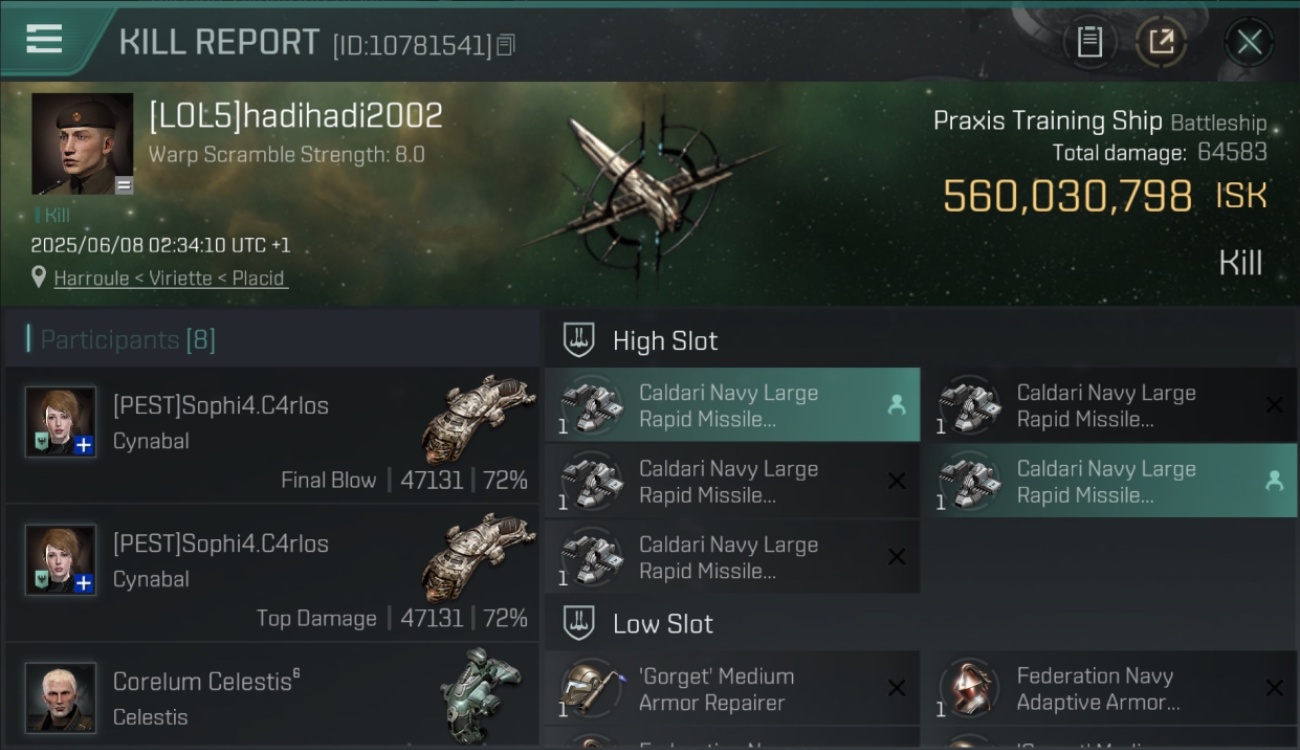Open final blow Sophi4.C4rlos participant entry
This screenshot has width=1300, height=750.
(271, 435)
